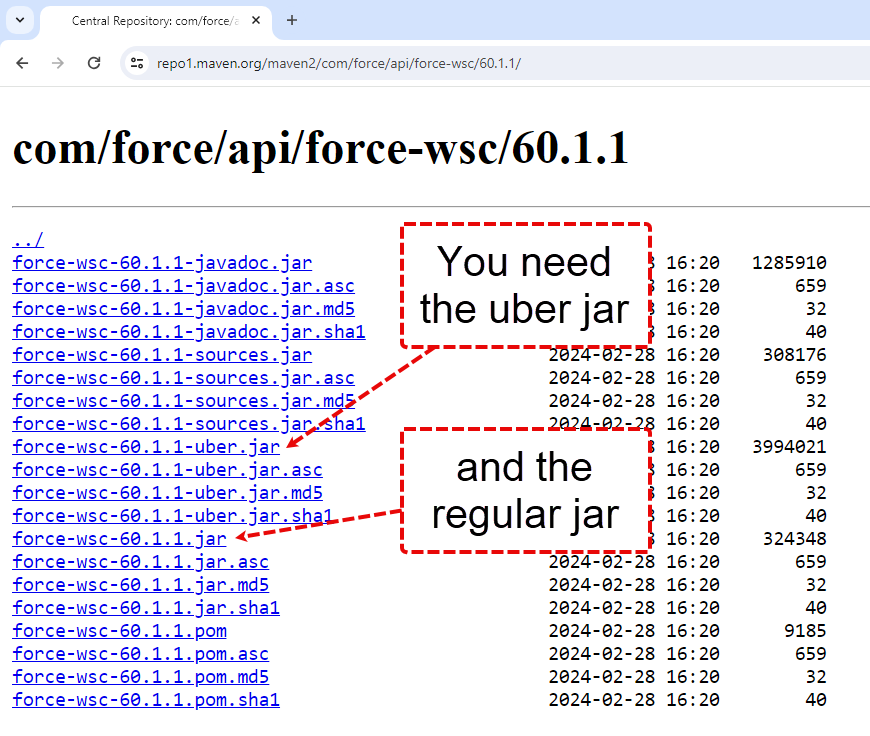The height and width of the screenshot is (736, 870).
Task: Navigate back to the previous page
Action: [x=22, y=62]
